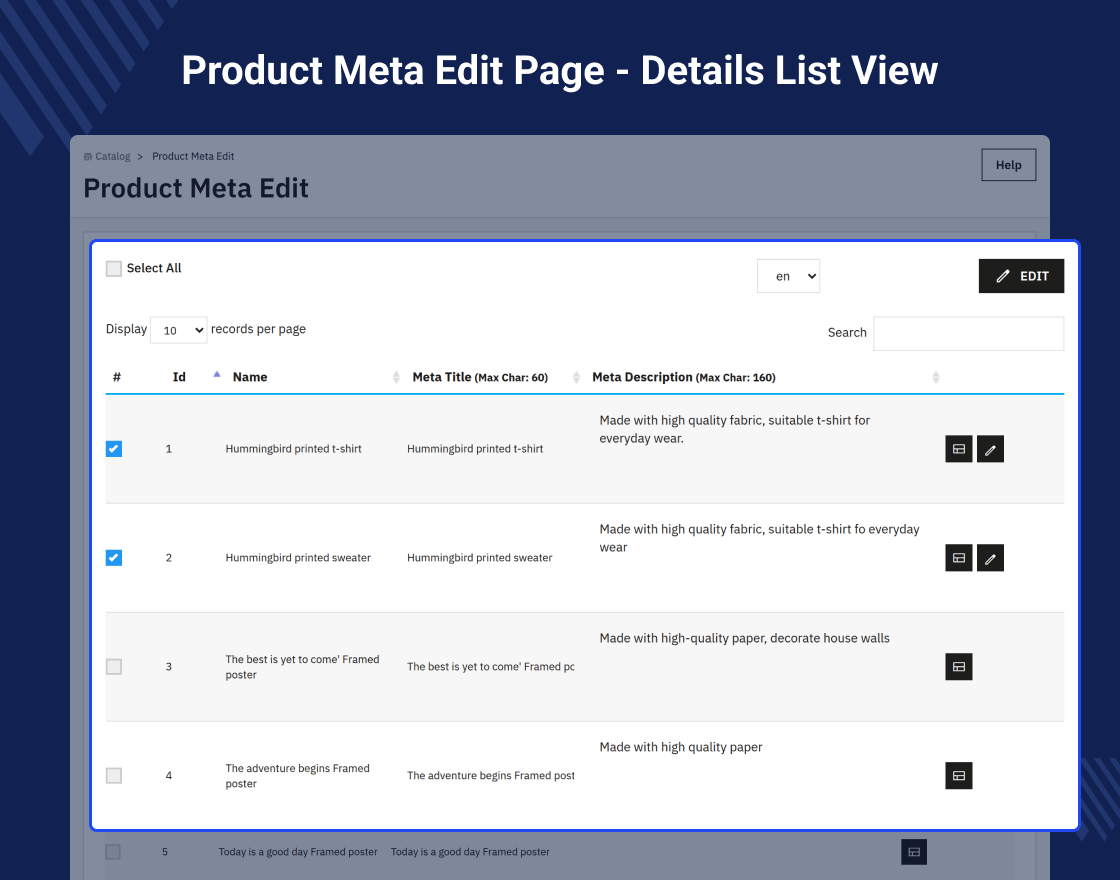
Task: Check row 3 'The best is yet to come' checkbox
Action: tap(114, 666)
